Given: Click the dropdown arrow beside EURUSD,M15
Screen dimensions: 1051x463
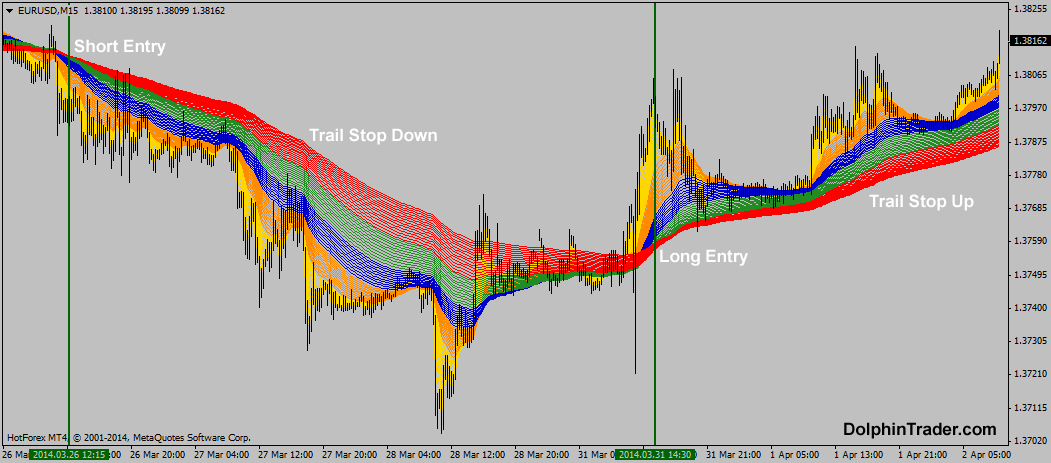Looking at the screenshot, I should point(8,10).
